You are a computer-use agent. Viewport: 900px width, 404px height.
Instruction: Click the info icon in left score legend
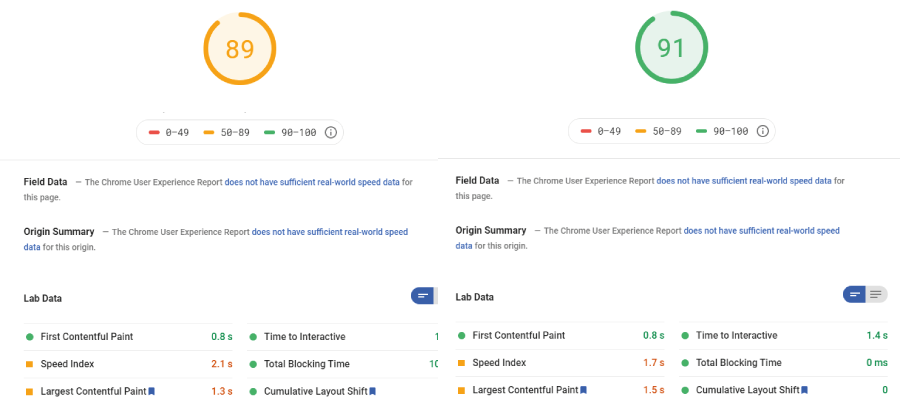(331, 132)
